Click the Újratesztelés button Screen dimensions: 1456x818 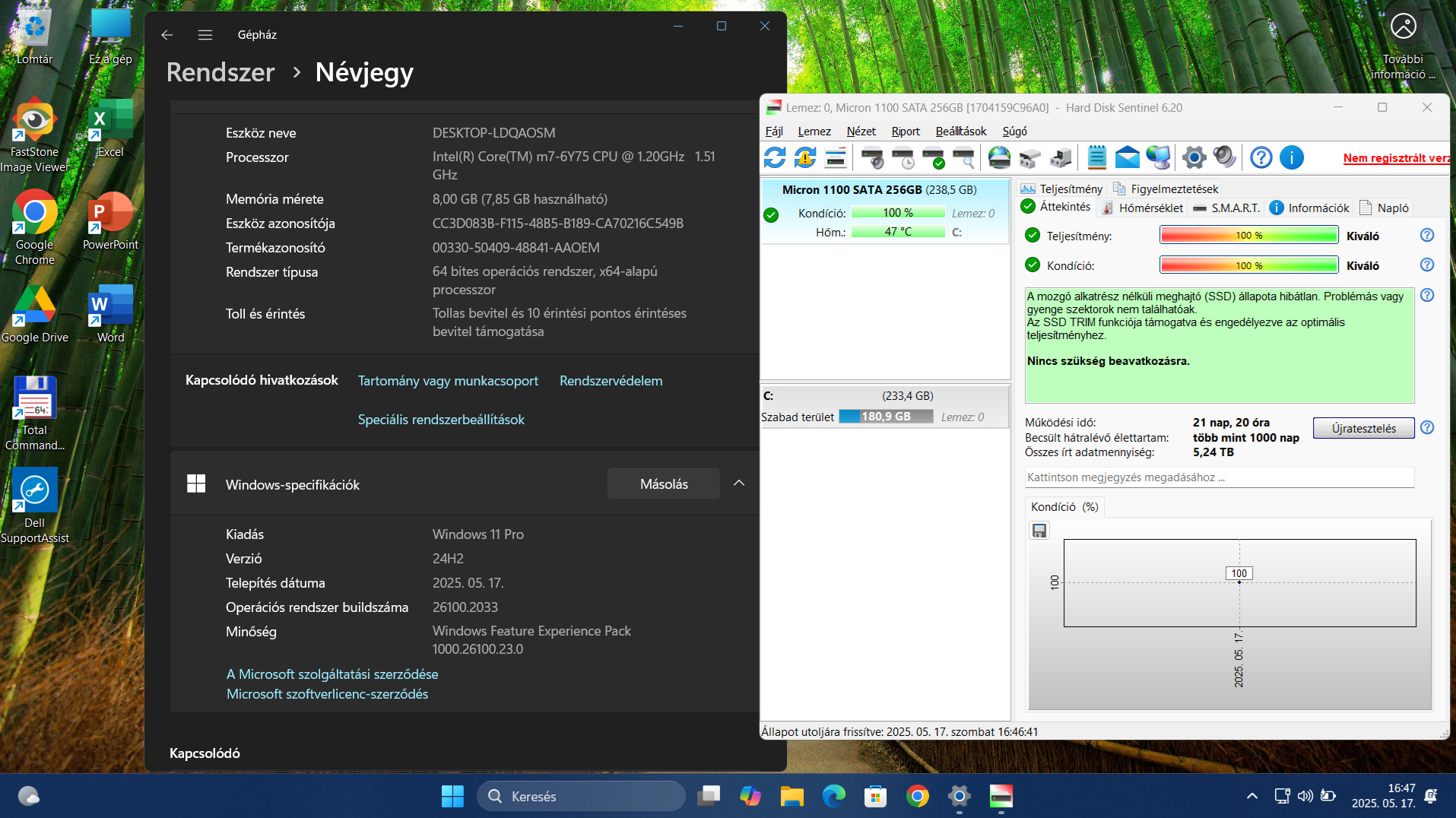pos(1363,428)
